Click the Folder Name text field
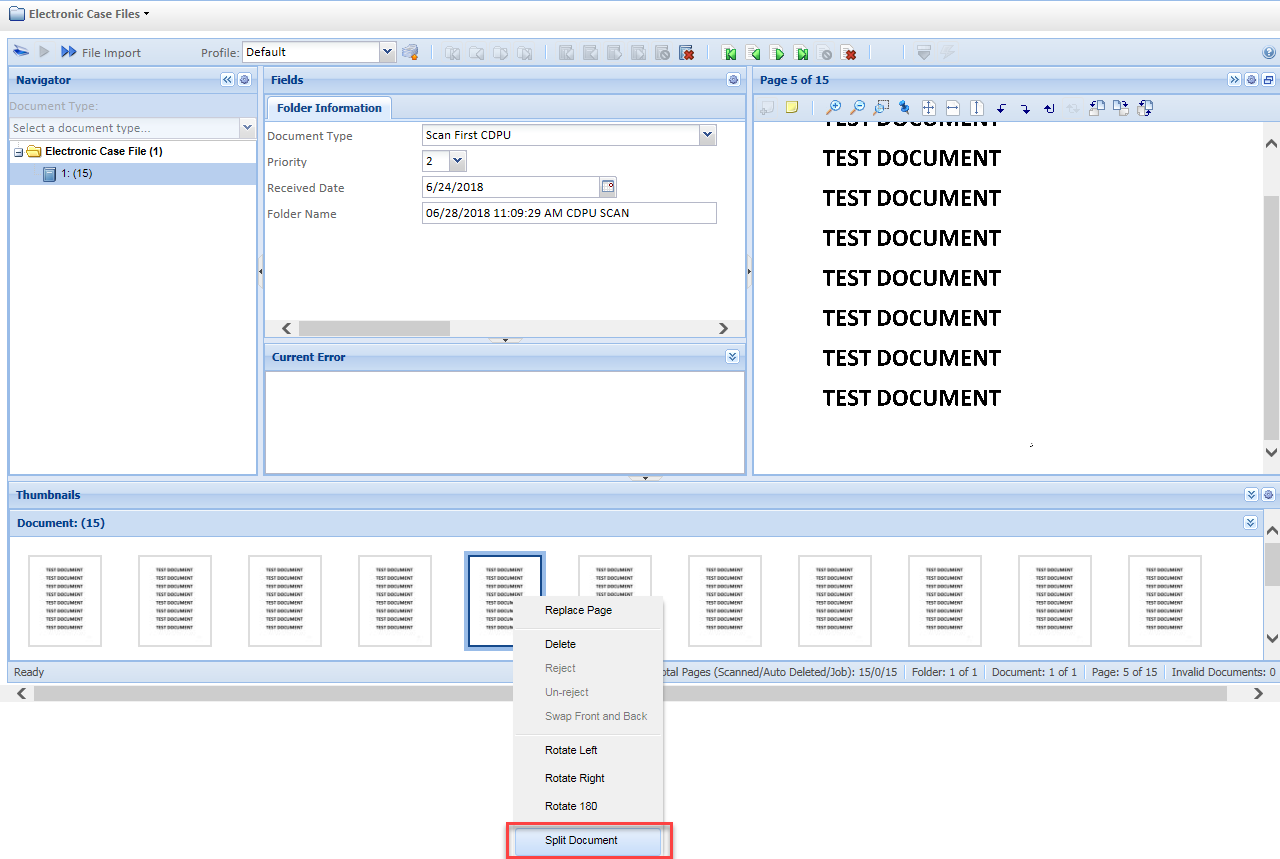Viewport: 1280px width, 859px height. tap(569, 213)
